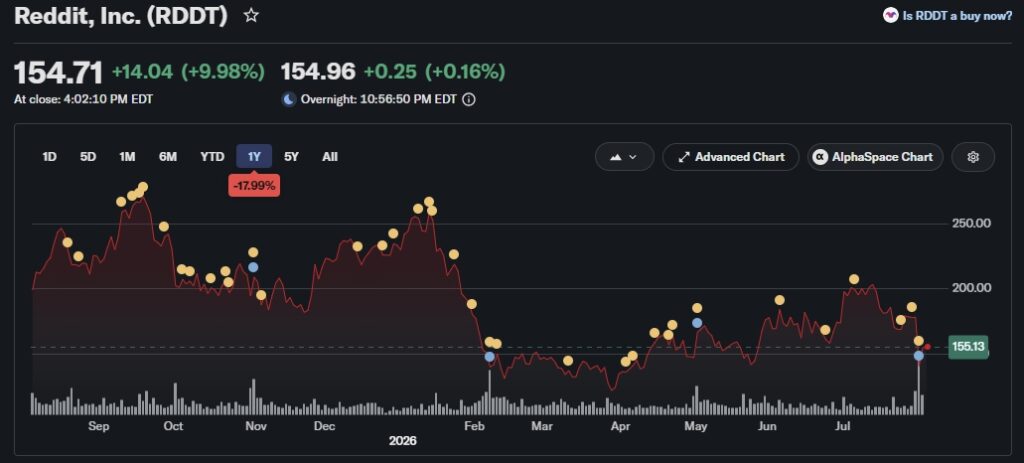
Task: Click the Dec axis label
Action: pyautogui.click(x=325, y=426)
